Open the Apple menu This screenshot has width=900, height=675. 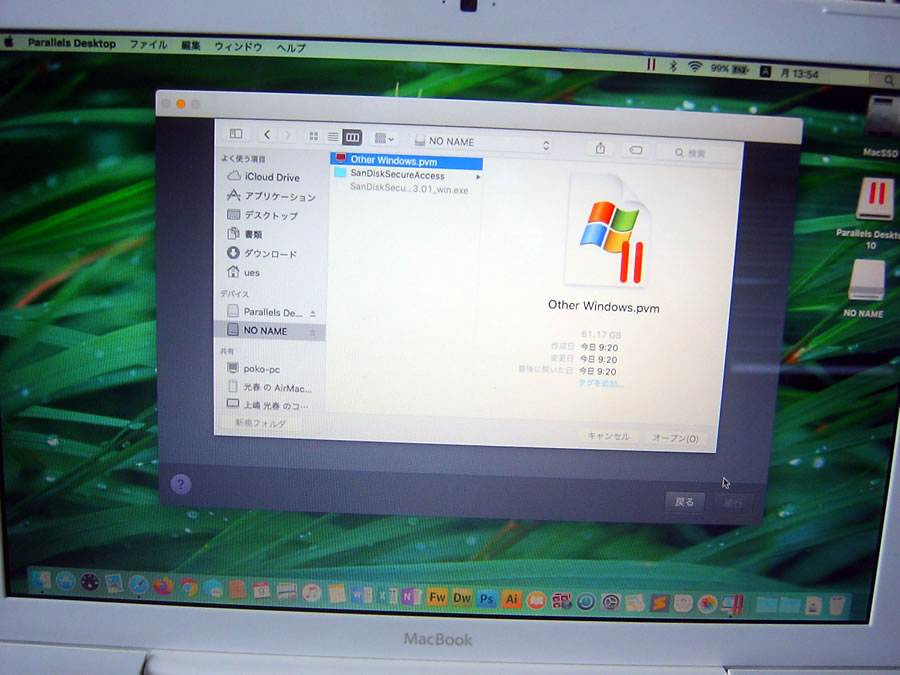click(9, 42)
